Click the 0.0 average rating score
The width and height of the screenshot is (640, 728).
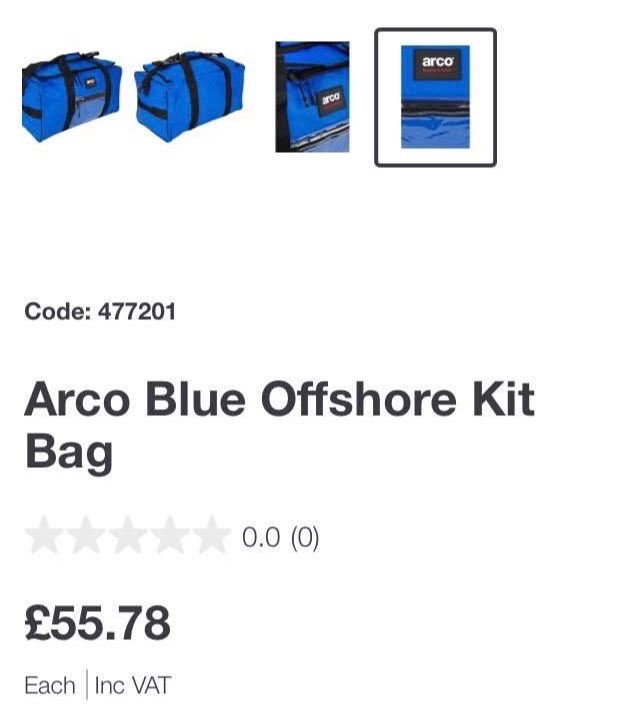[261, 538]
